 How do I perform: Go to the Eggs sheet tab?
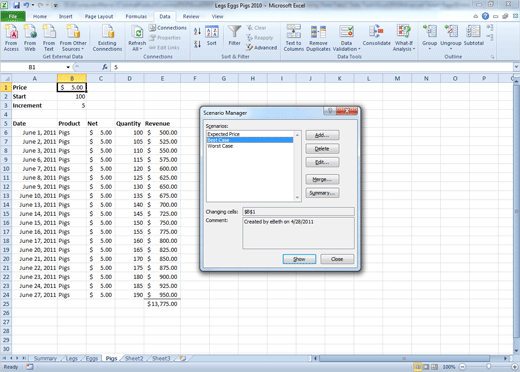pyautogui.click(x=92, y=358)
